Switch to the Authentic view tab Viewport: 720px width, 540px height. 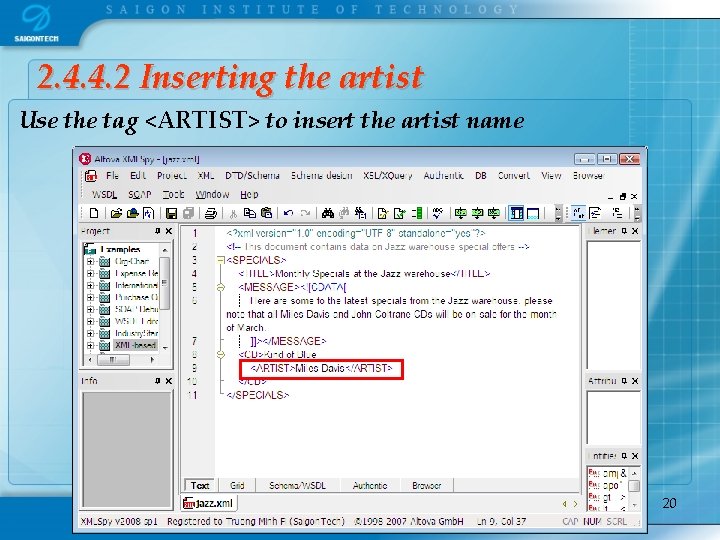point(370,485)
